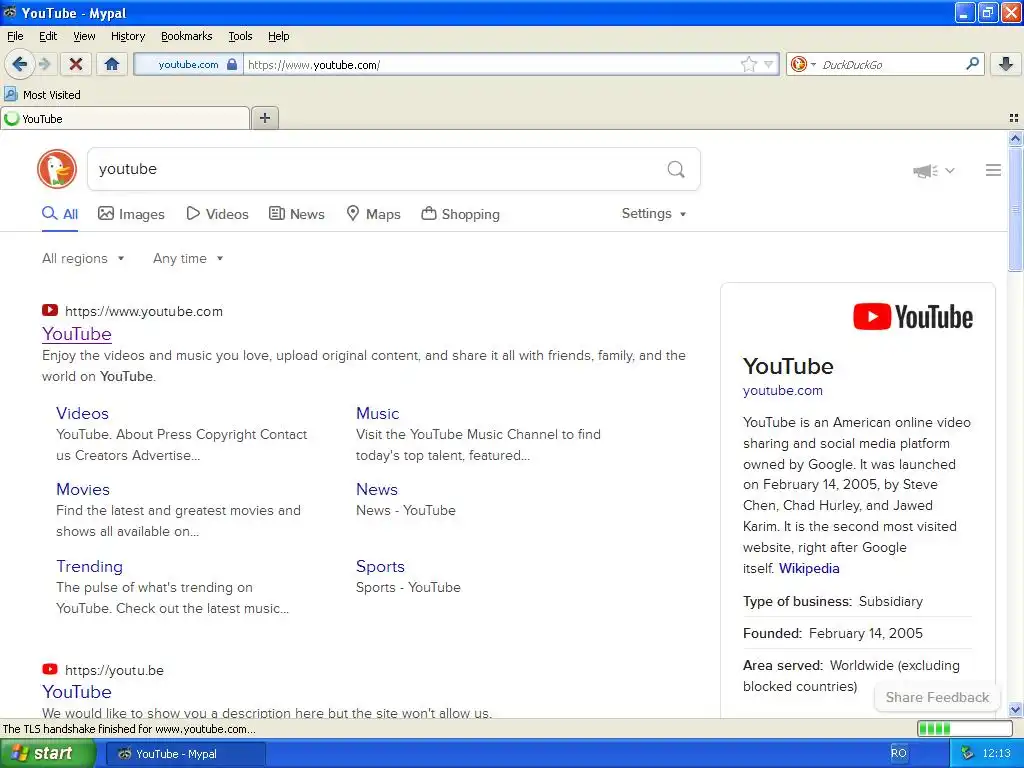Click the youtube.com site identity label
Viewport: 1024px width, 768px height.
click(188, 64)
